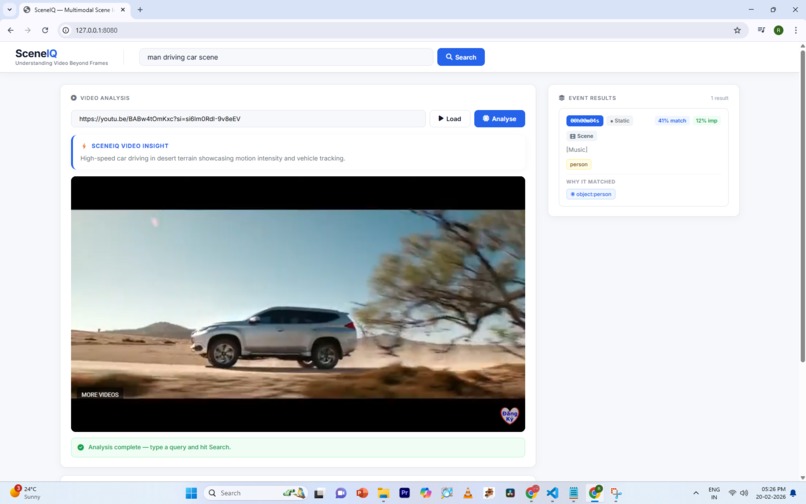The height and width of the screenshot is (504, 806).
Task: Open PowerPoint from the taskbar
Action: click(362, 493)
